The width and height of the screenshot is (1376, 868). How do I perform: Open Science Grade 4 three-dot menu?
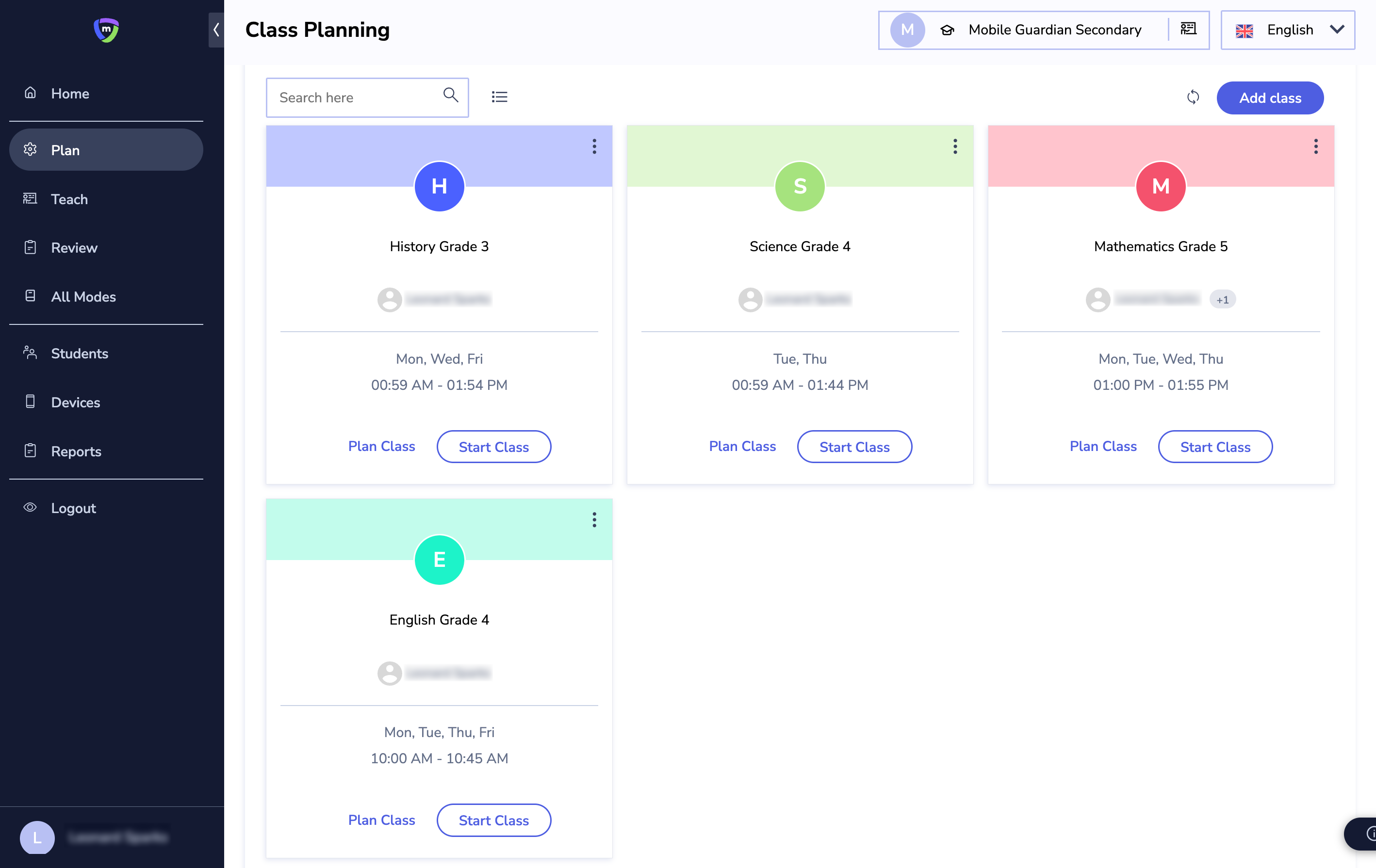point(955,147)
